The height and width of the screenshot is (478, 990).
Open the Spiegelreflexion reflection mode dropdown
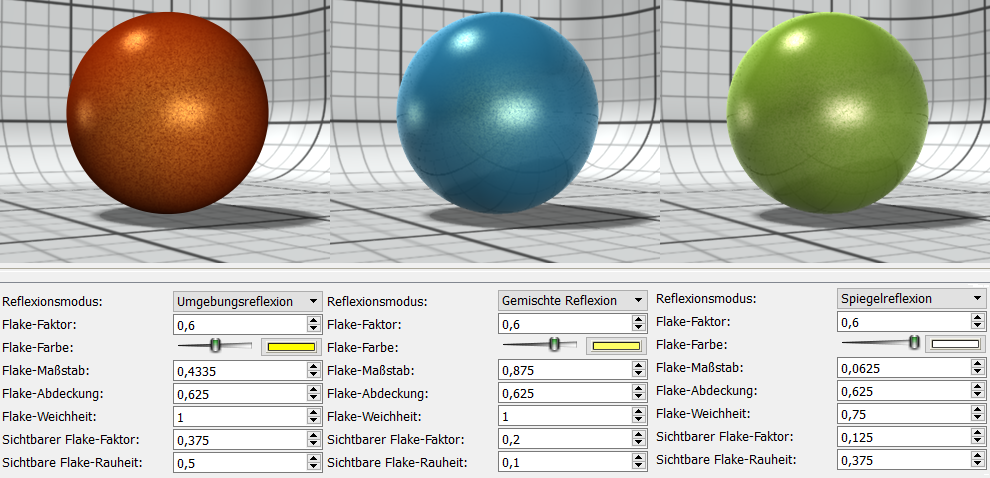pos(912,299)
